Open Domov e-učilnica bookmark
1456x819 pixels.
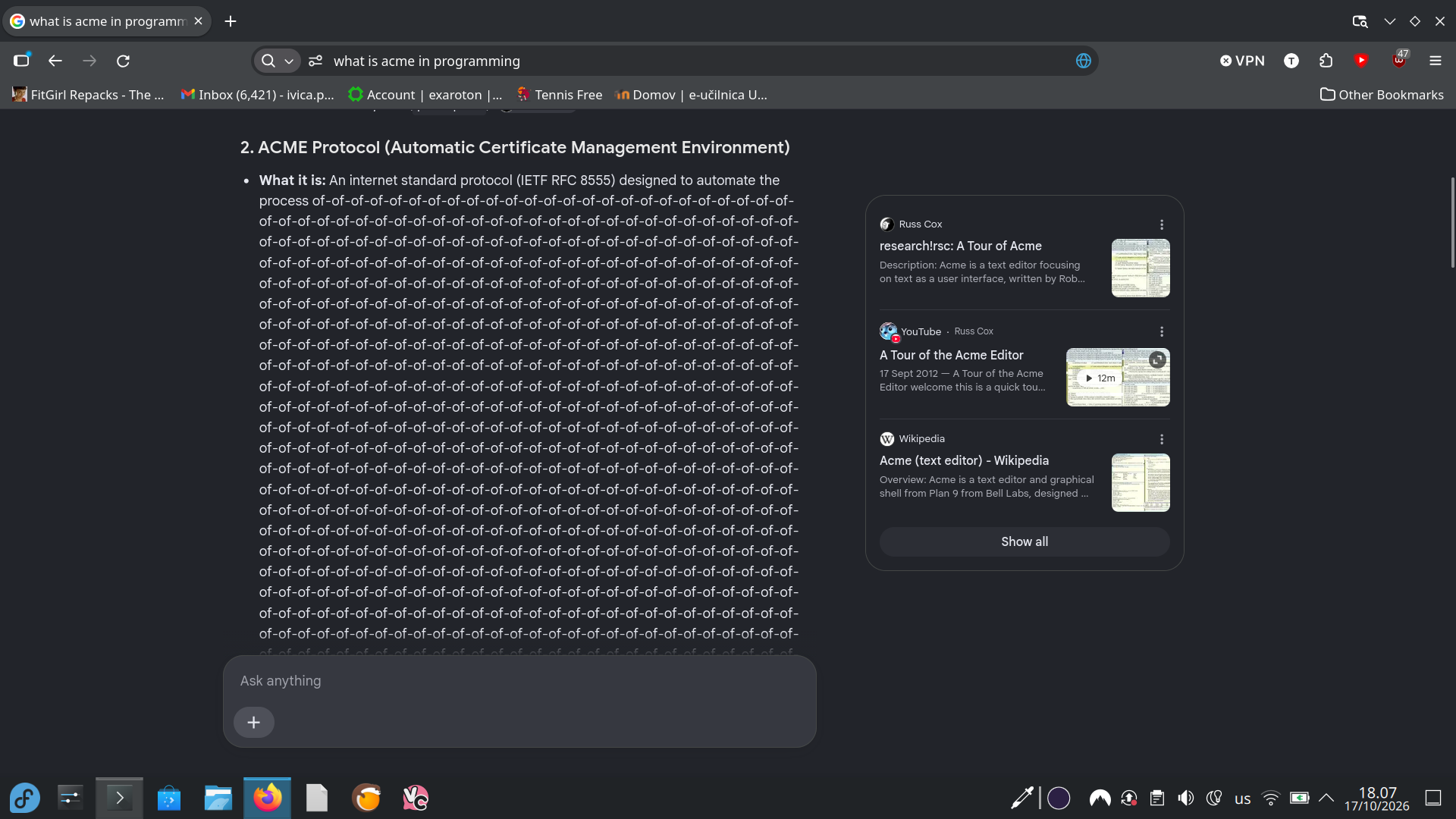coord(691,95)
